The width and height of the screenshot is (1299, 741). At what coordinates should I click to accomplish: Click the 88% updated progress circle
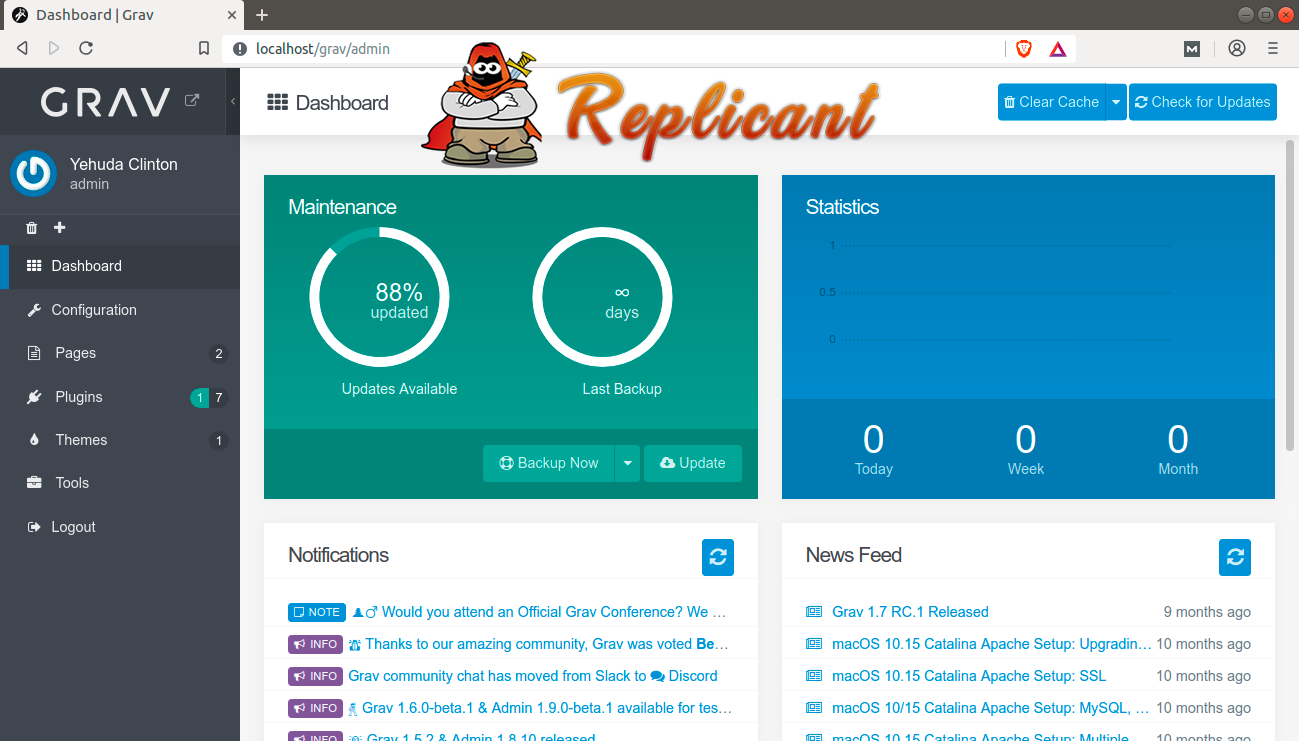click(x=379, y=297)
